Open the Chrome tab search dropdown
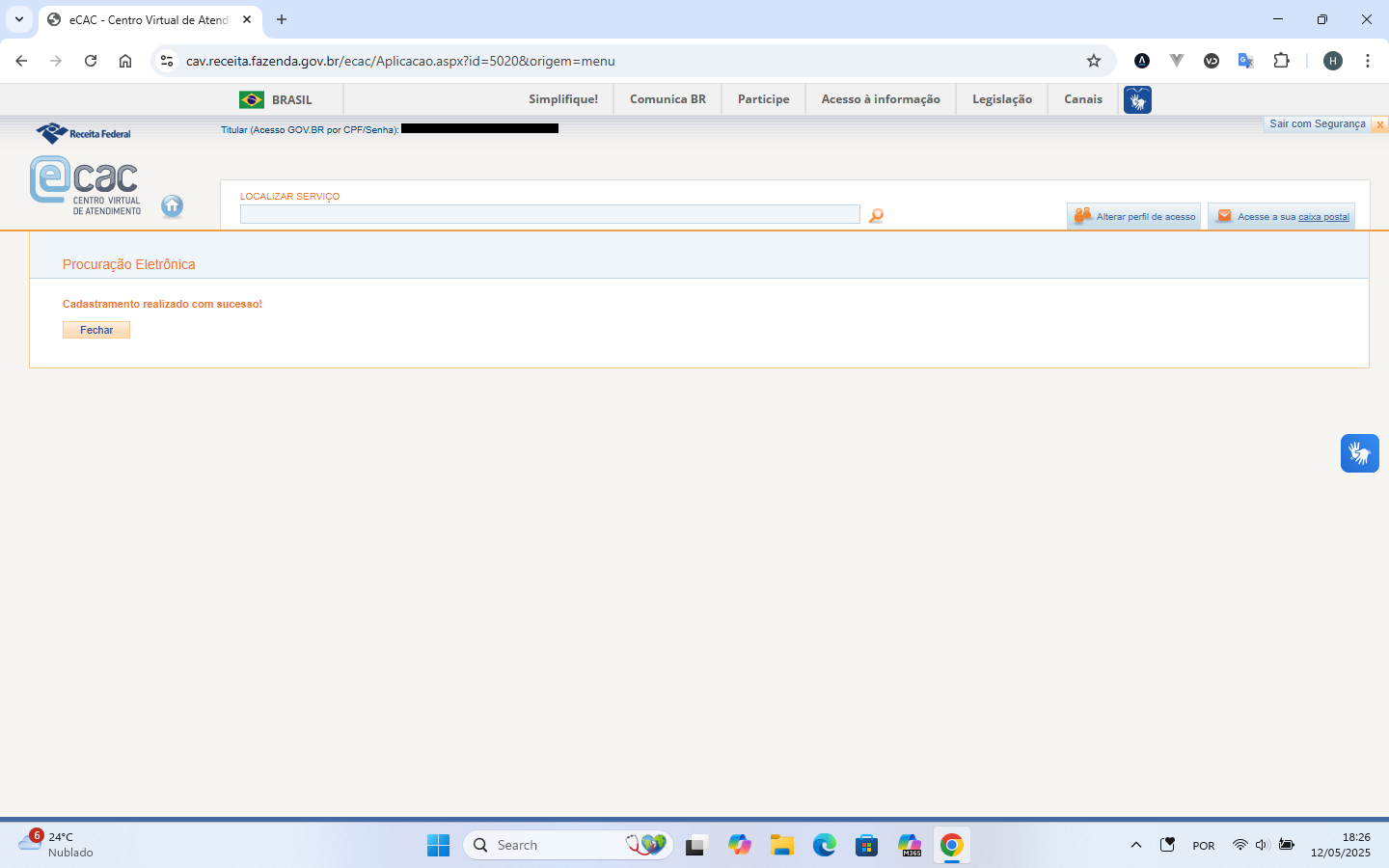 pos(19,19)
